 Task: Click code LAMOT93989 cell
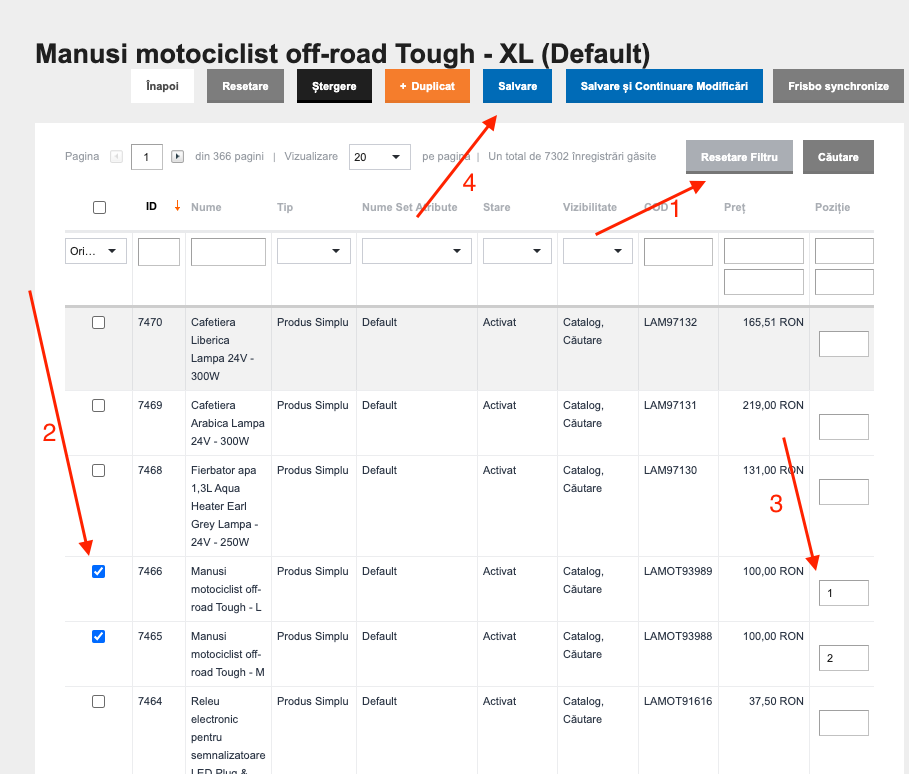pos(678,571)
